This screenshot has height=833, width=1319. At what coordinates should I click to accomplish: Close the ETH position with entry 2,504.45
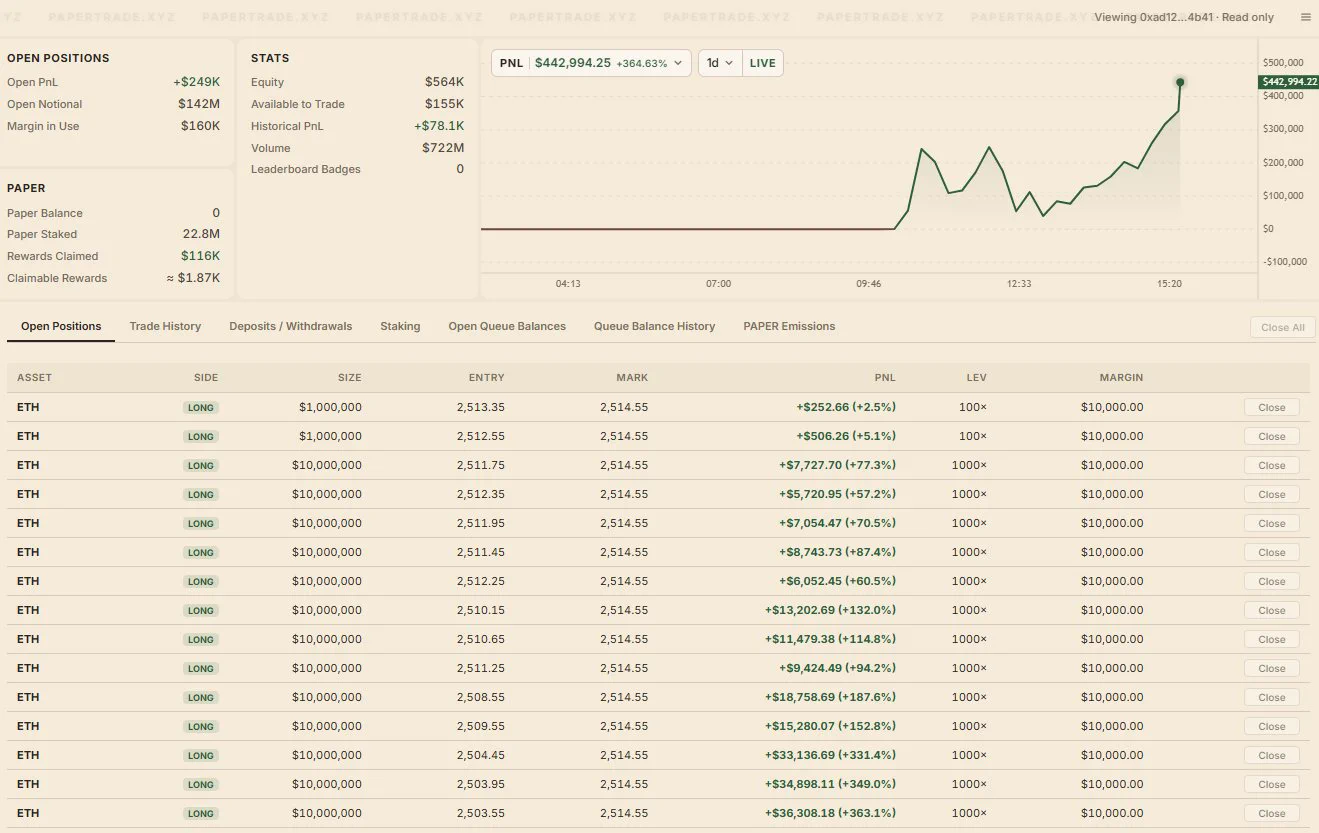(x=1272, y=755)
